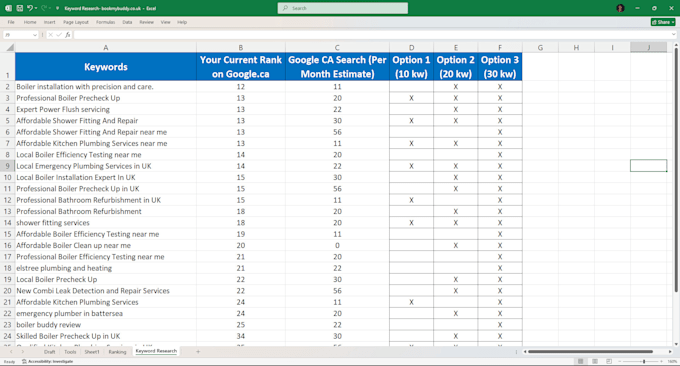Click the zoom slider handle
The width and height of the screenshot is (680, 366).
tap(644, 361)
